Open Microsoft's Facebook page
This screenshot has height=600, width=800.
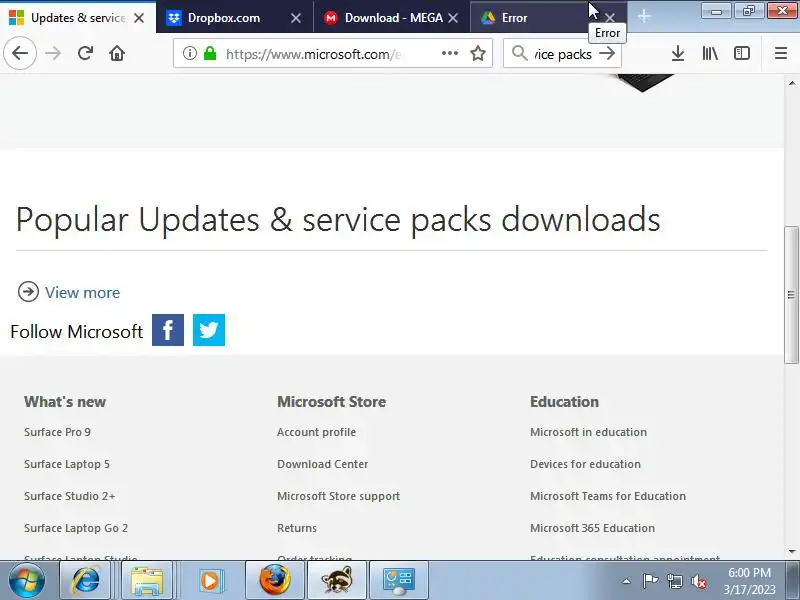click(x=168, y=330)
